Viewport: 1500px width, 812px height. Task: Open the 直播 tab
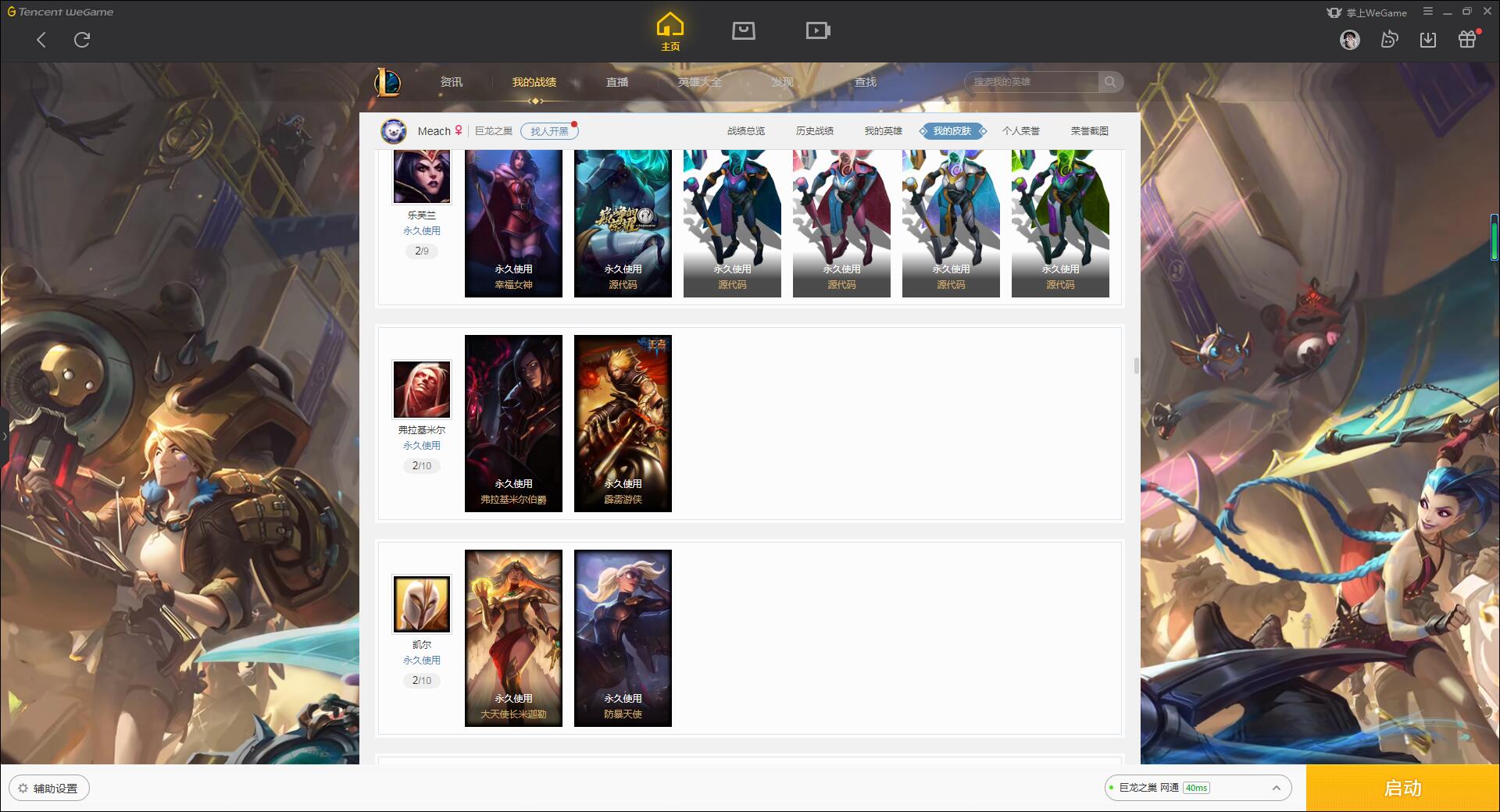(617, 82)
